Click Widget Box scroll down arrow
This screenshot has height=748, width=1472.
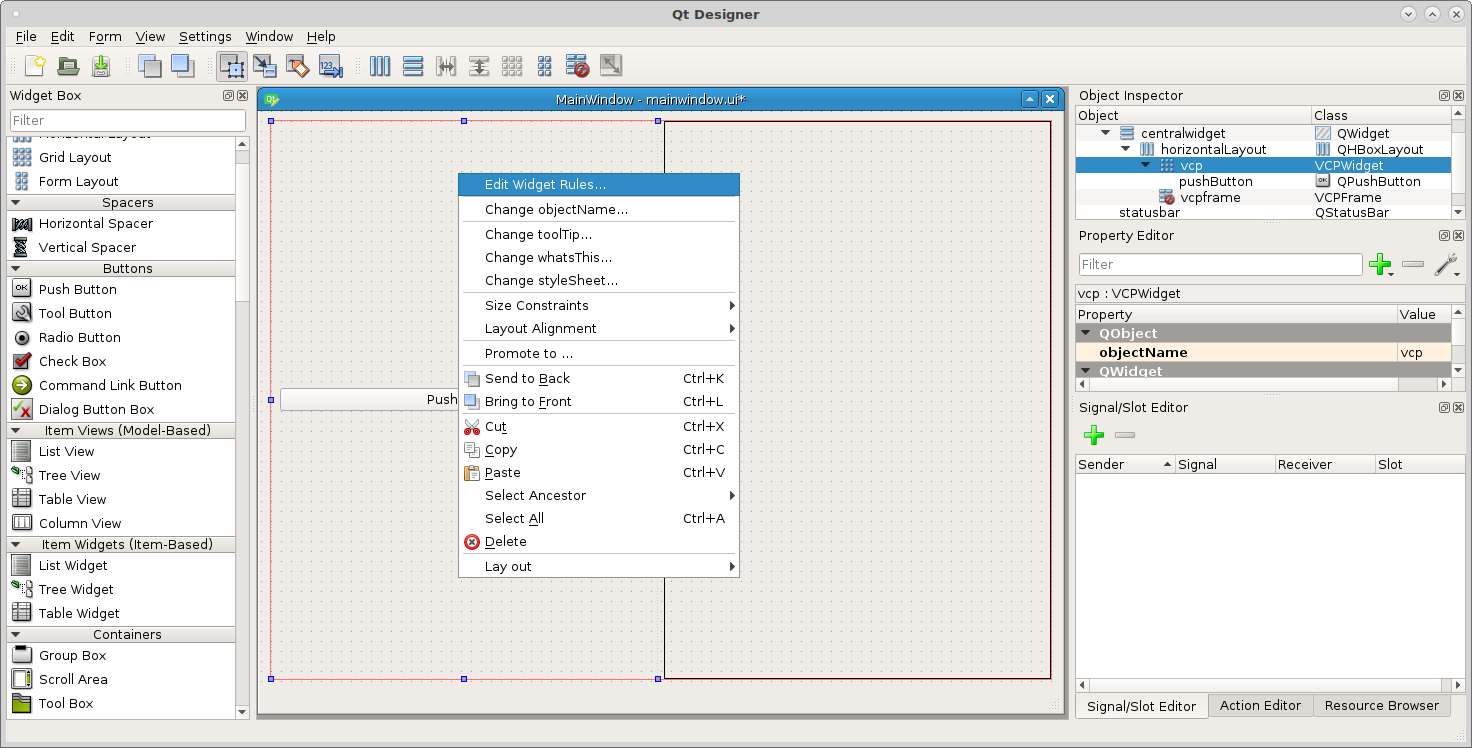tap(242, 712)
